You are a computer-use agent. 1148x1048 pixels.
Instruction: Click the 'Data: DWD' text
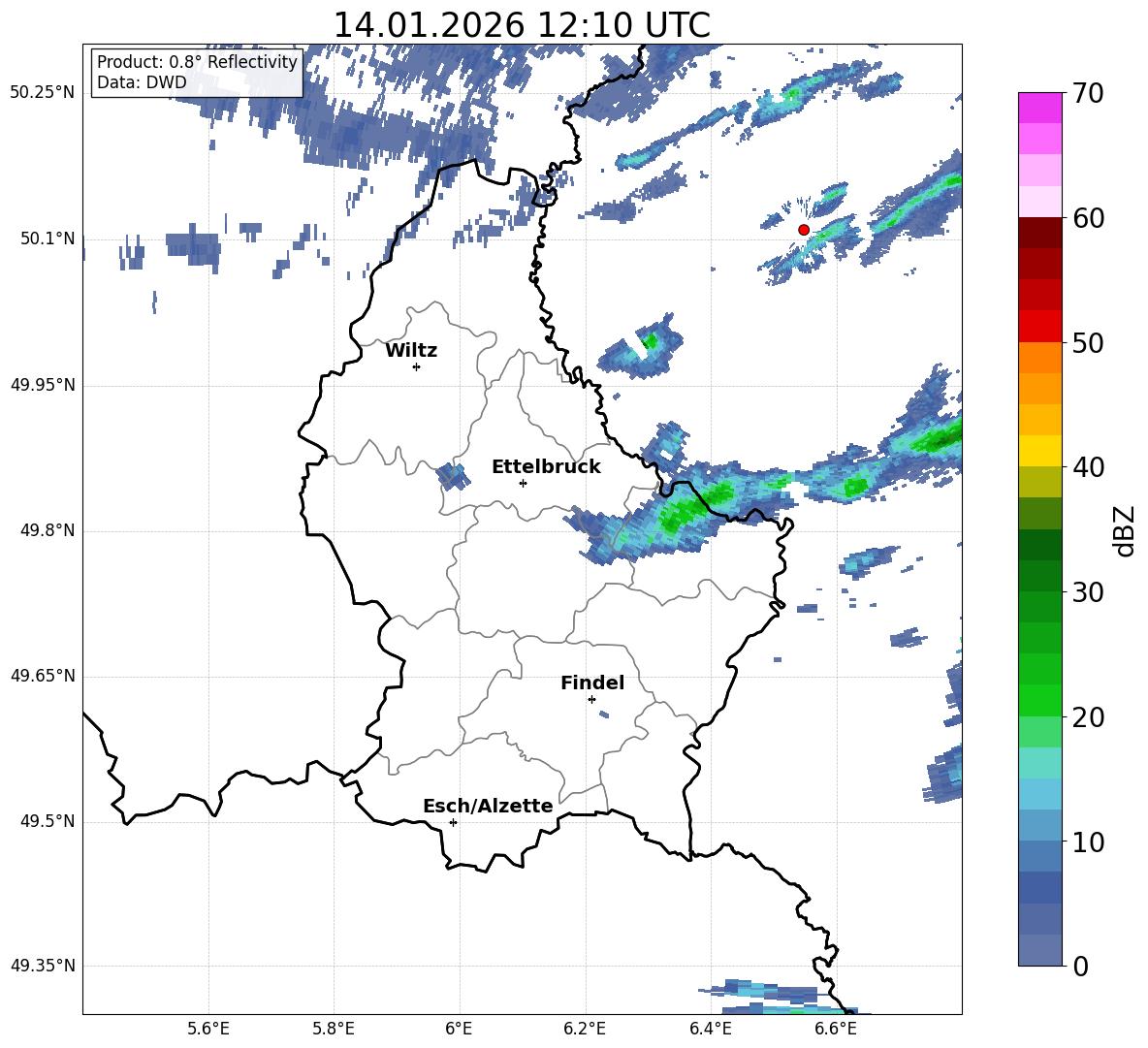(142, 82)
